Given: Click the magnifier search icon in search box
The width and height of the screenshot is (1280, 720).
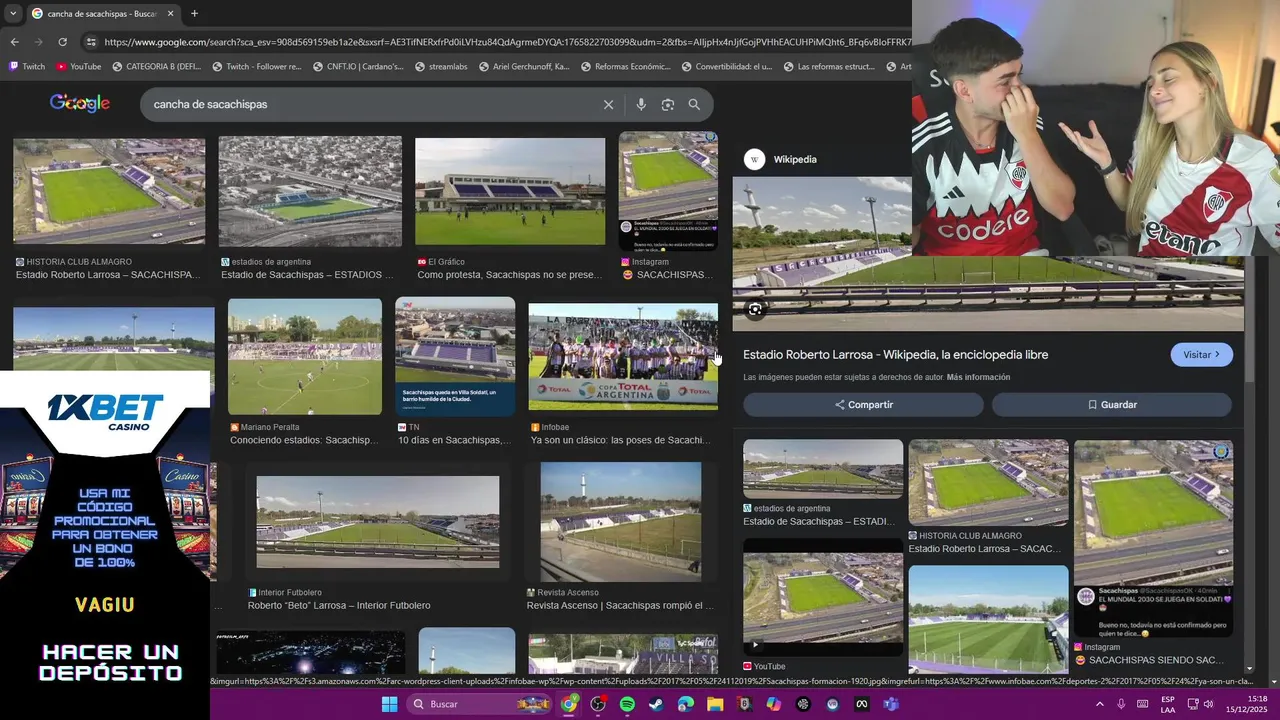Looking at the screenshot, I should (694, 104).
